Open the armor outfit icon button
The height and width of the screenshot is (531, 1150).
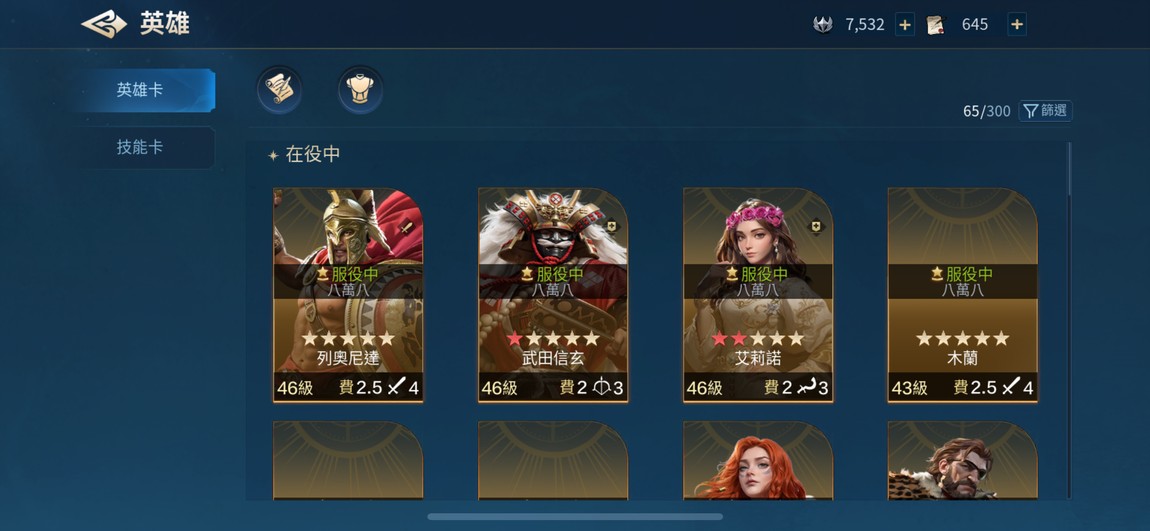click(x=360, y=89)
